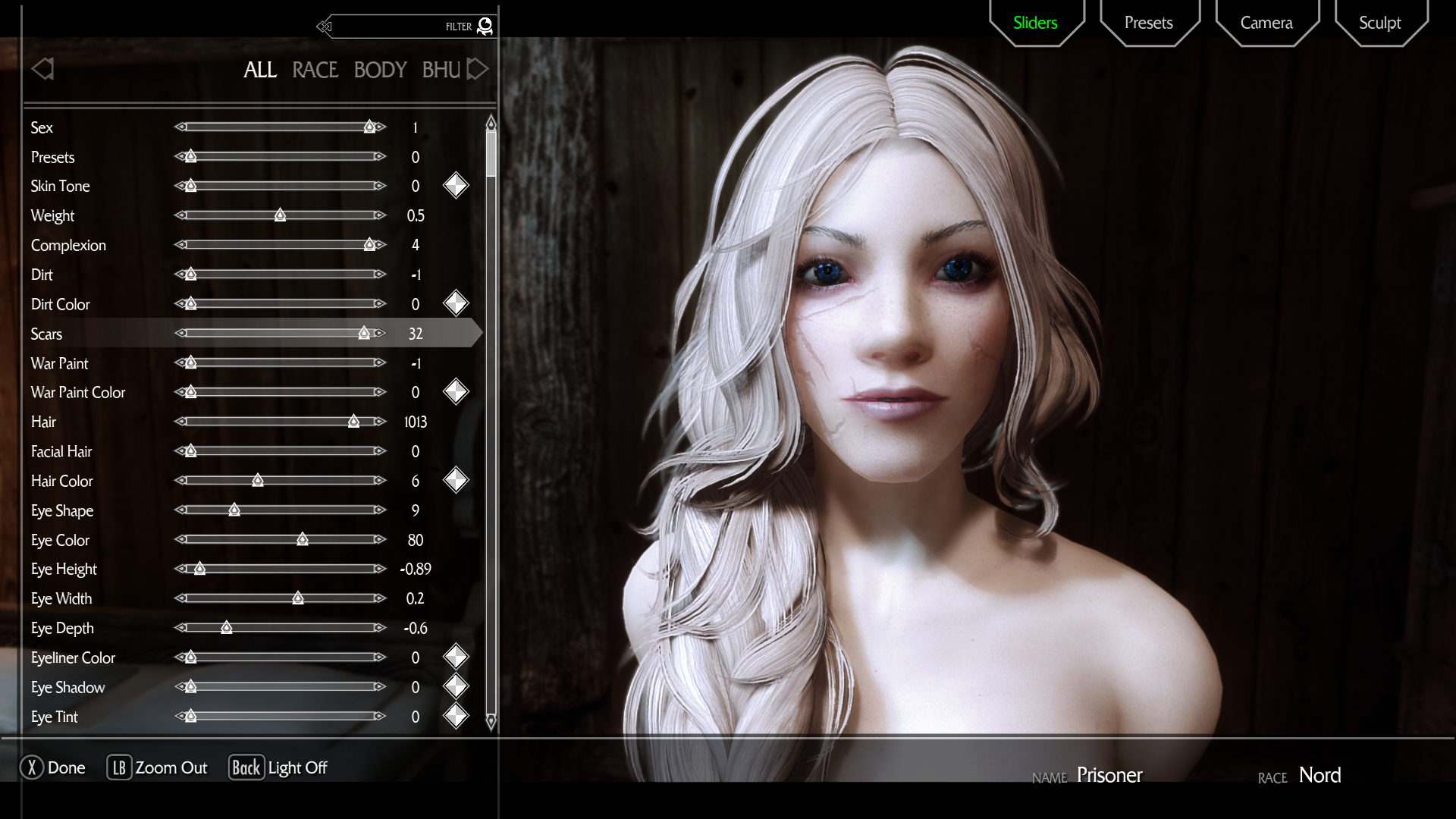
Task: Switch to the Presets tab
Action: [1149, 23]
